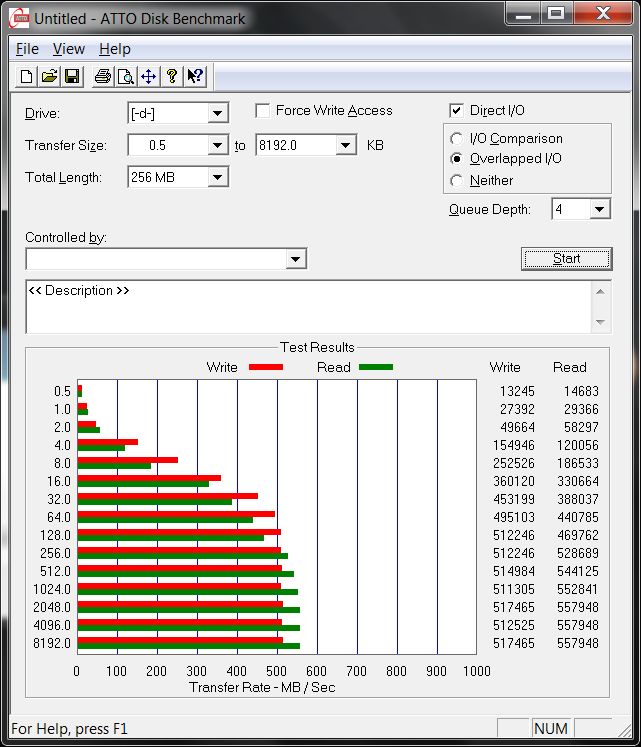This screenshot has width=641, height=747.
Task: Click read value 552841 for 1024.0 KB
Action: tap(578, 589)
